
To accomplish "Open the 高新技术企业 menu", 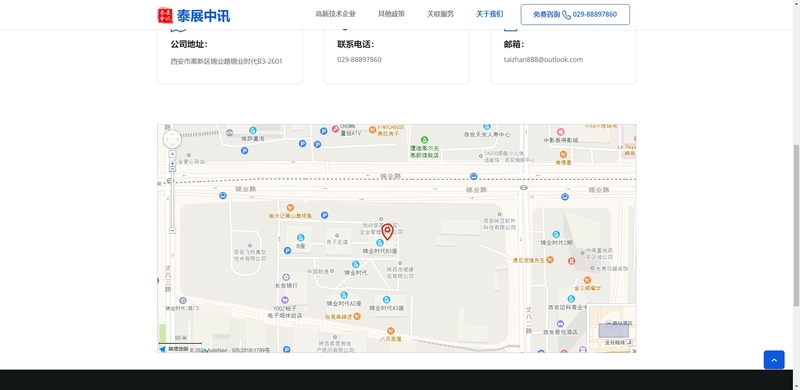I will click(335, 14).
